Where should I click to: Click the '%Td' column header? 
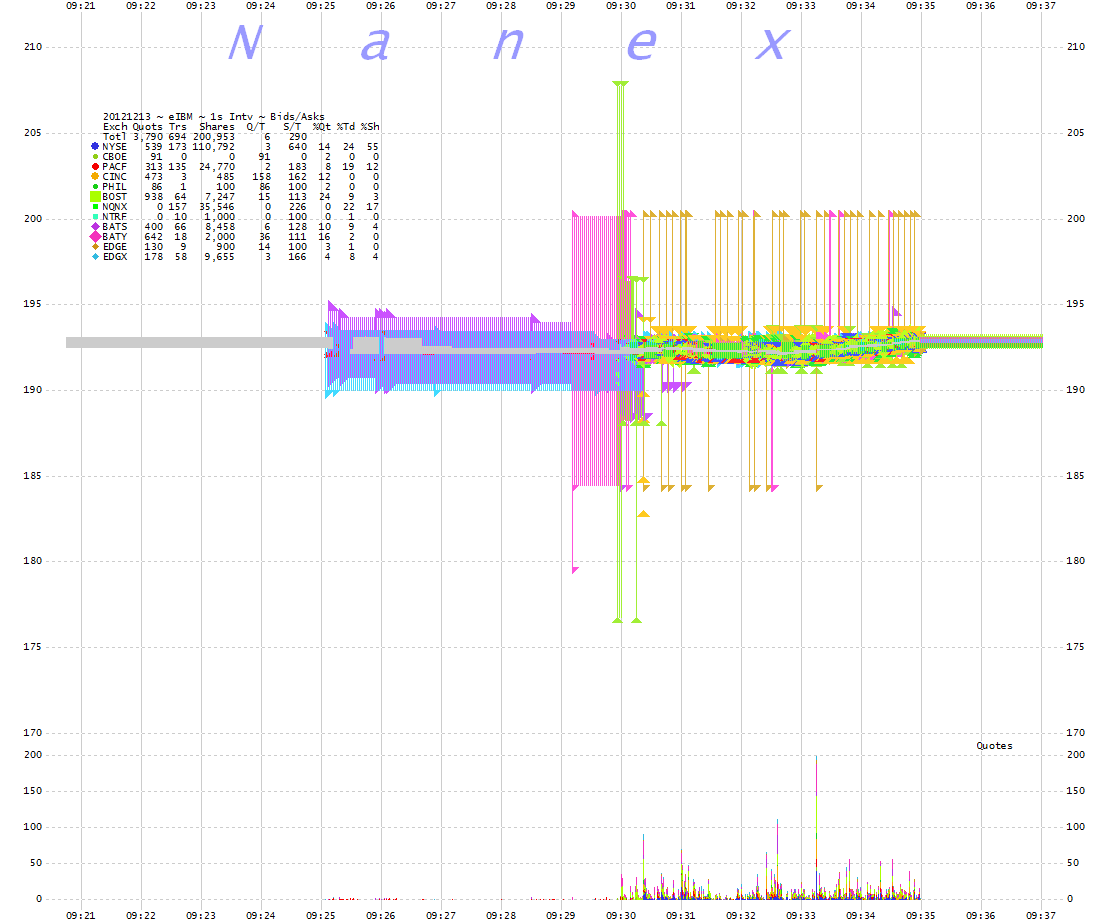[x=346, y=127]
